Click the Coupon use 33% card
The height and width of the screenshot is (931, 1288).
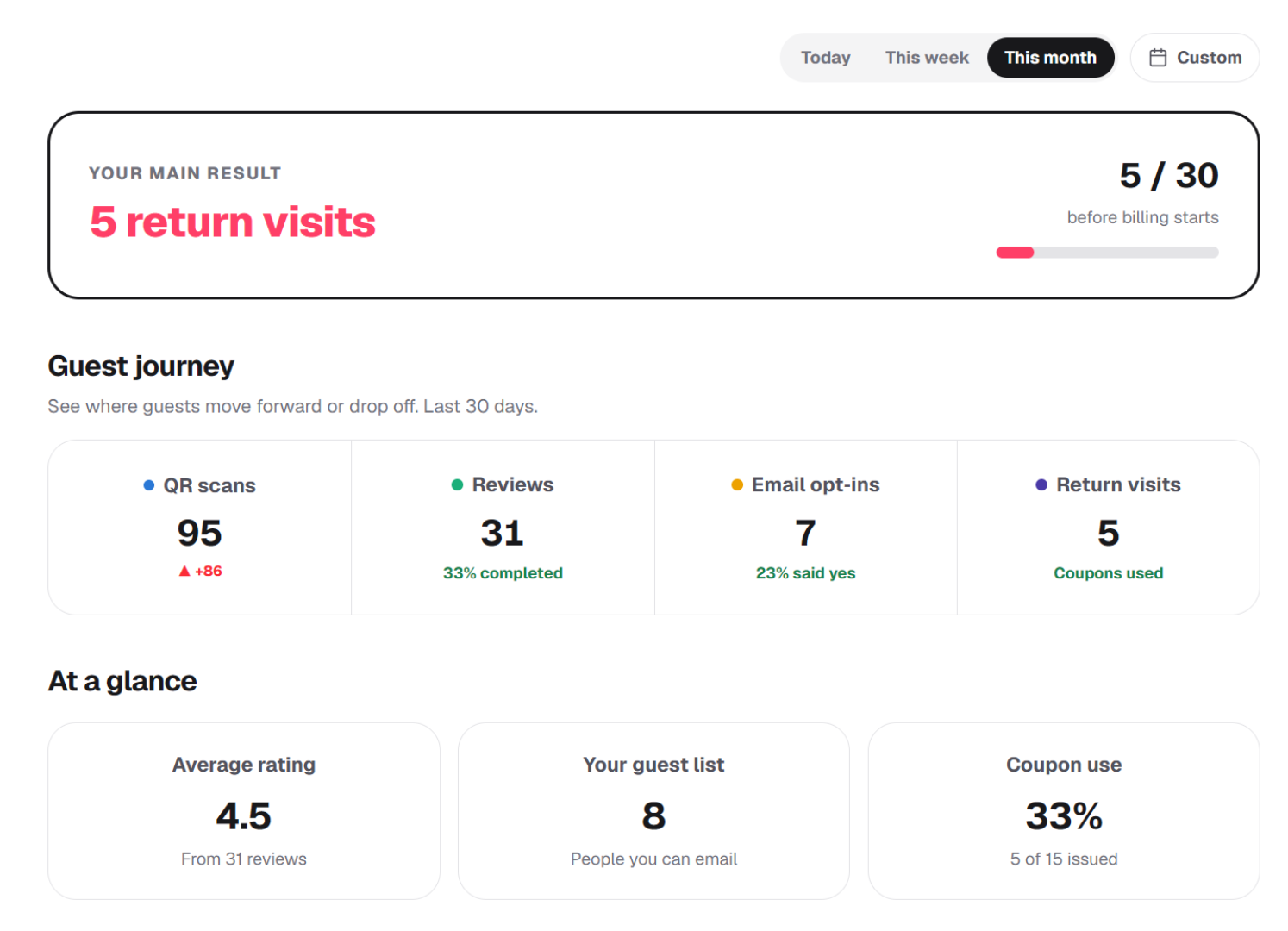tap(1064, 811)
